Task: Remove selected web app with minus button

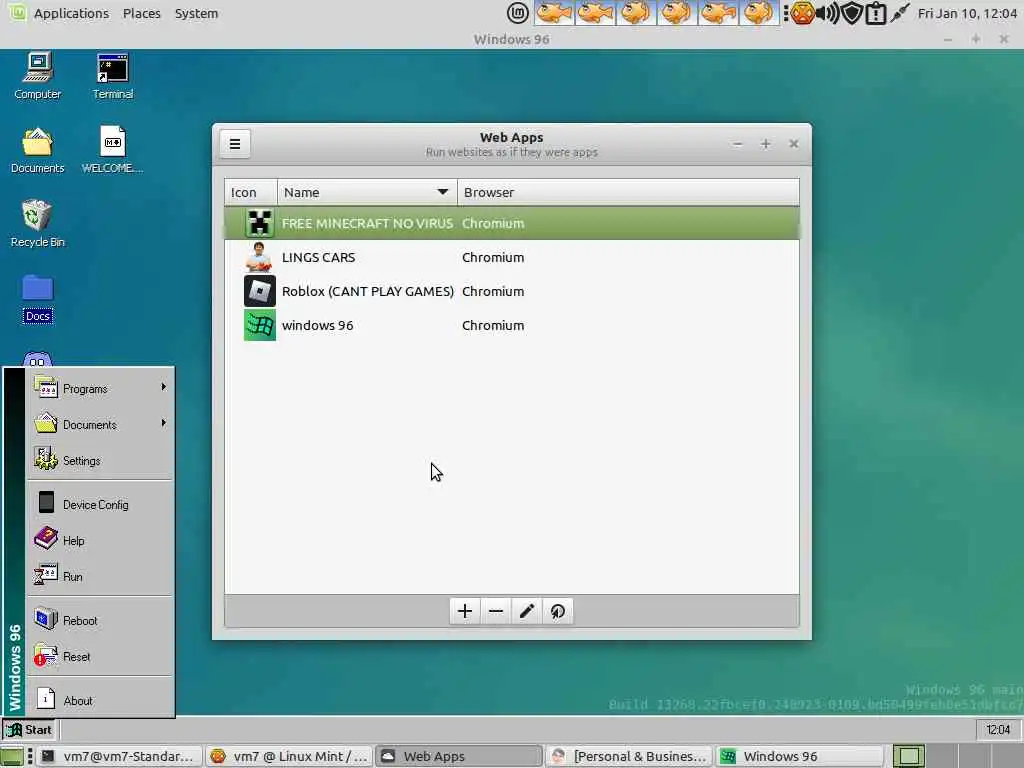Action: click(496, 611)
